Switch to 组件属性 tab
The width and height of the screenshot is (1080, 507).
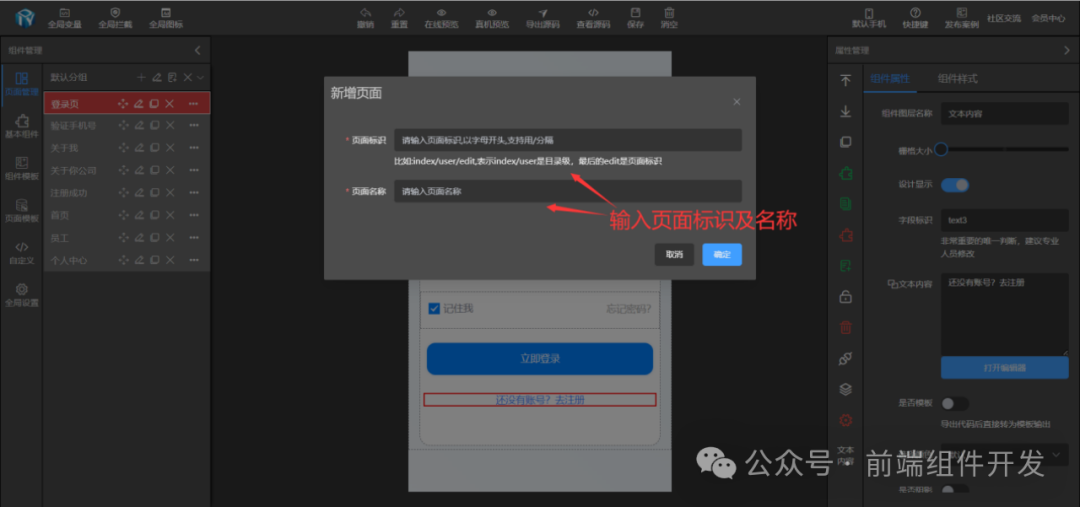(889, 79)
